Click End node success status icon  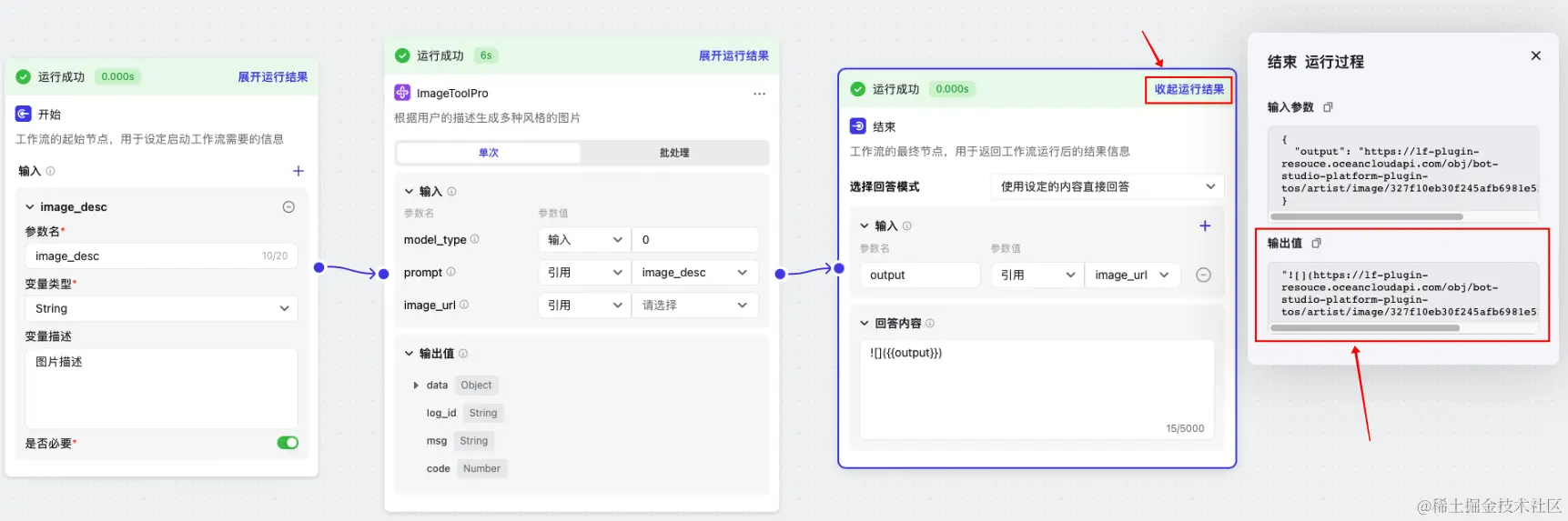coord(857,89)
